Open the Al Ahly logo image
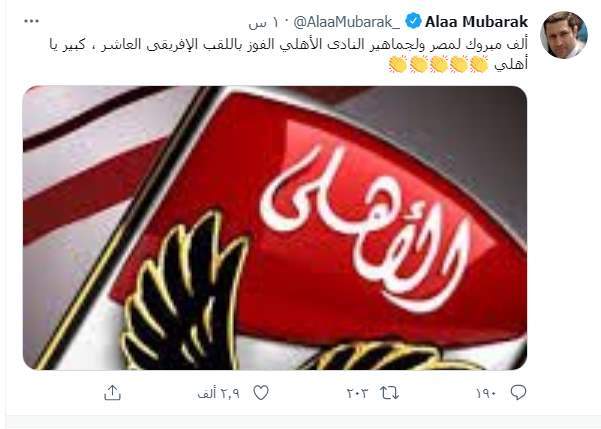Viewport: 601px width, 429px height. [275, 228]
